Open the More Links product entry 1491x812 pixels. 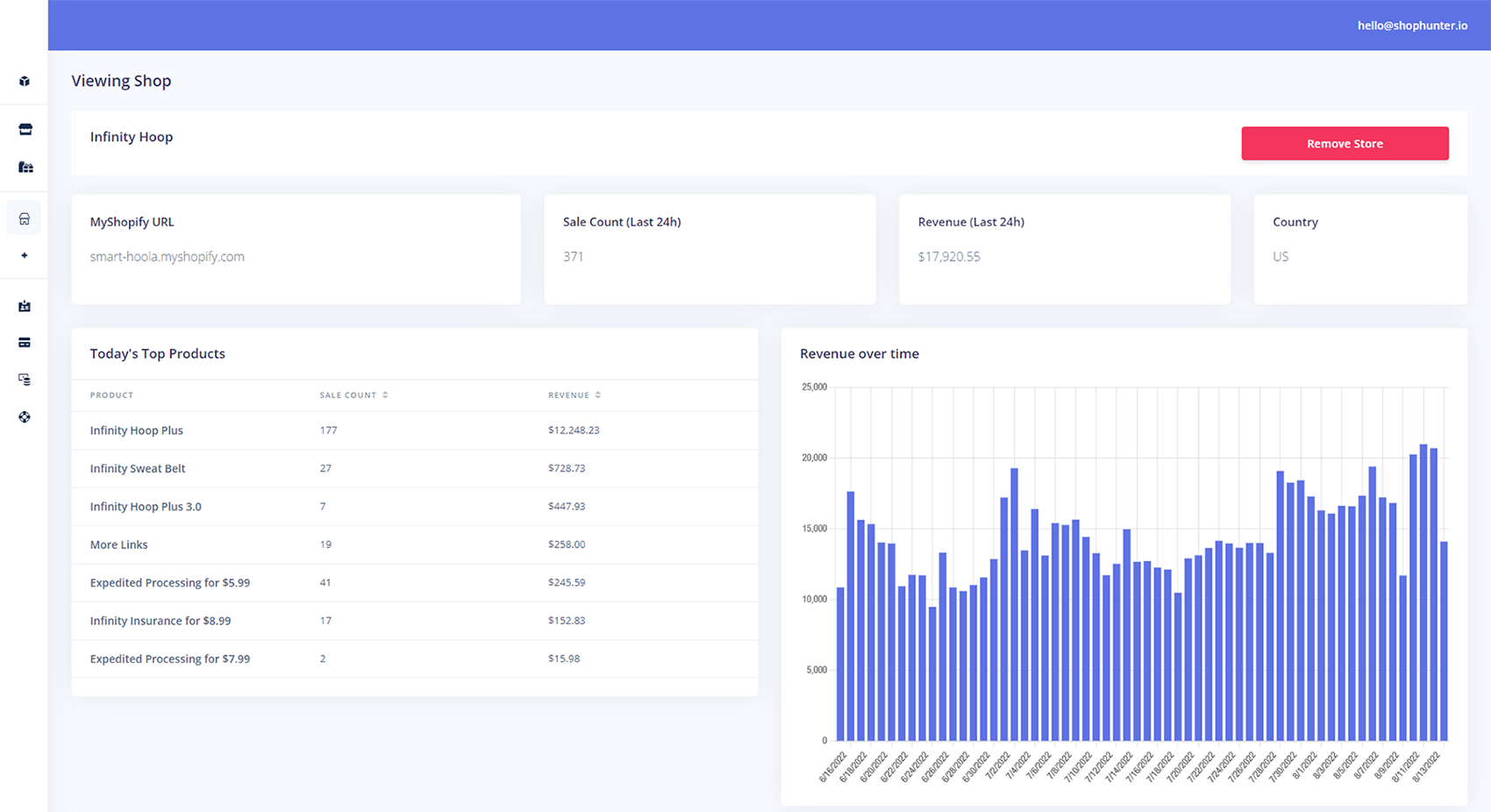tap(118, 545)
